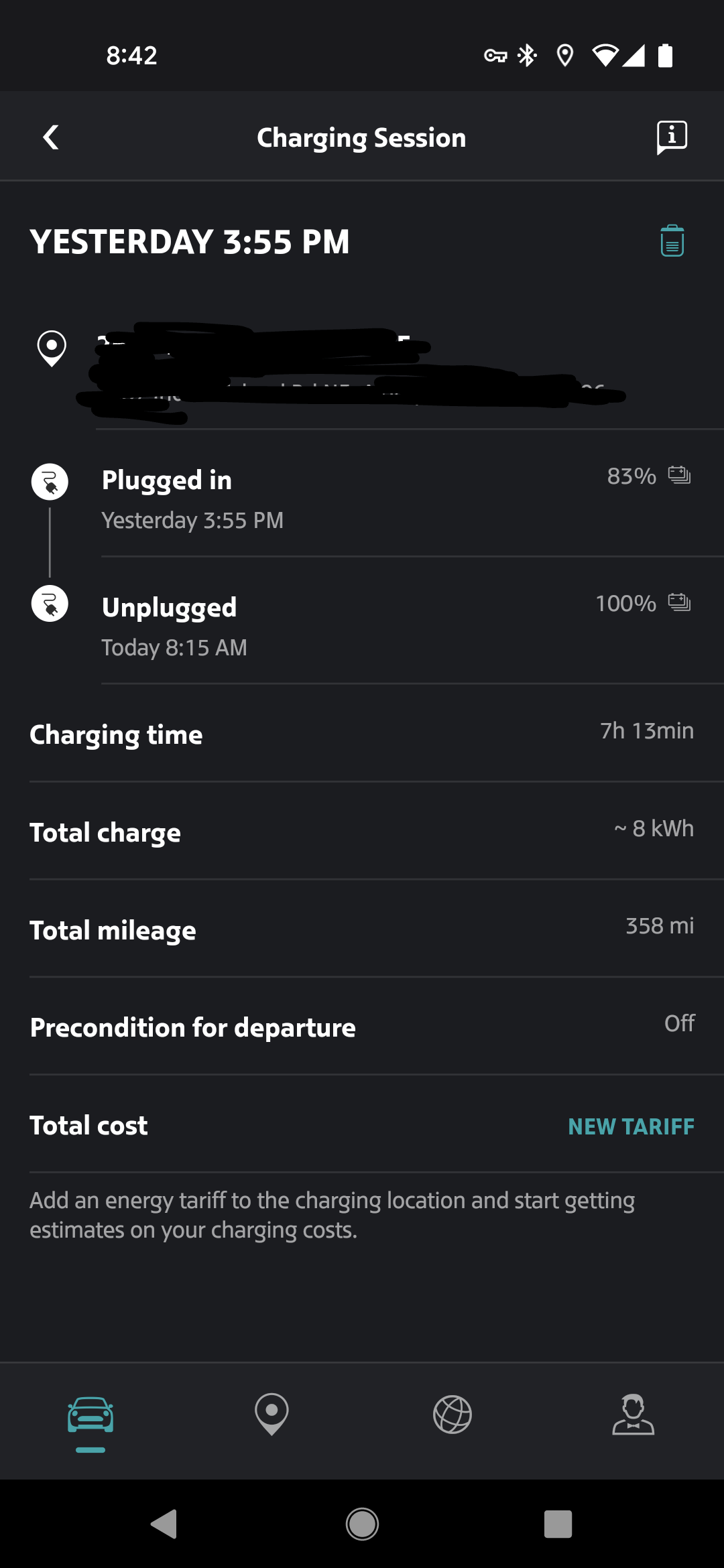This screenshot has height=1568, width=724.
Task: Select the Total charge row
Action: tap(362, 832)
